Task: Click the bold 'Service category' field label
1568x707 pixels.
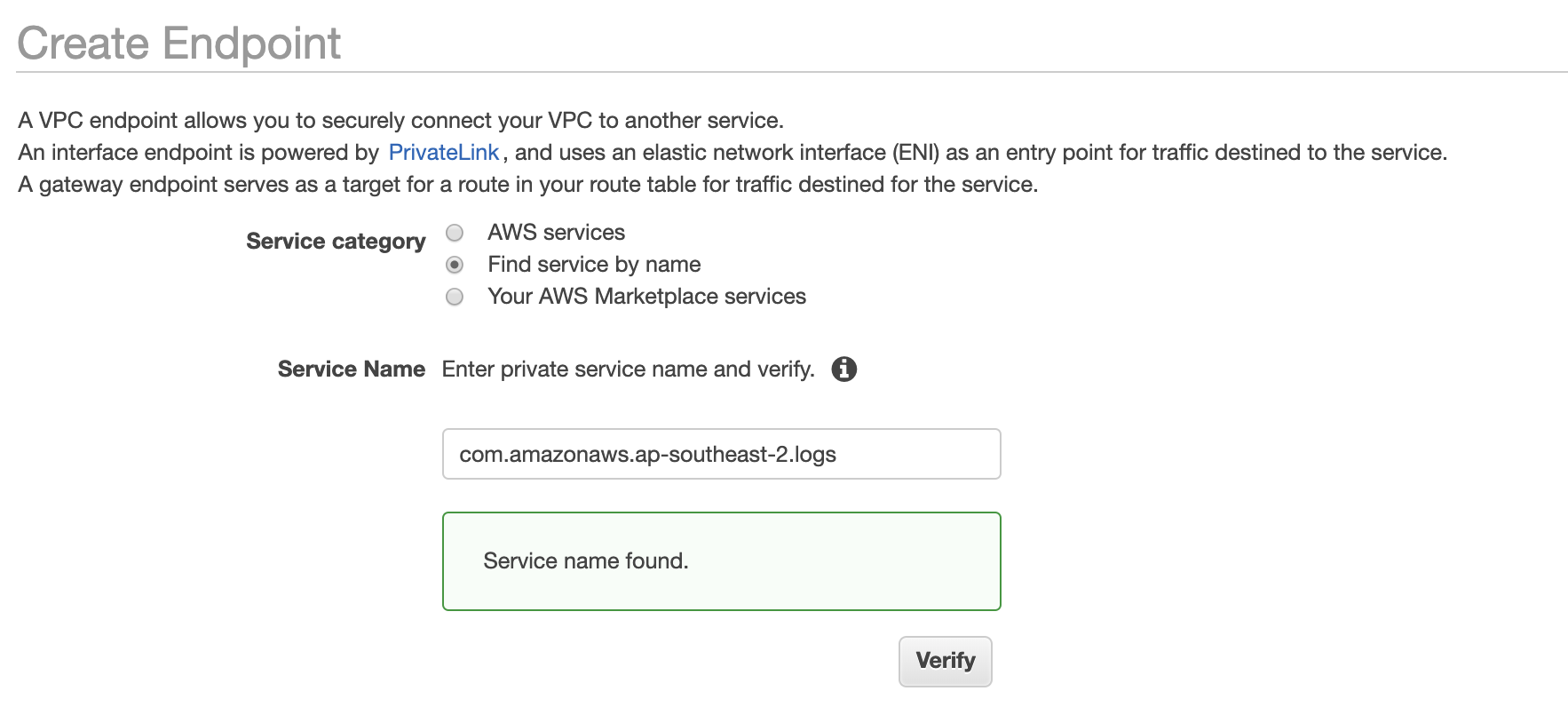Action: click(336, 242)
